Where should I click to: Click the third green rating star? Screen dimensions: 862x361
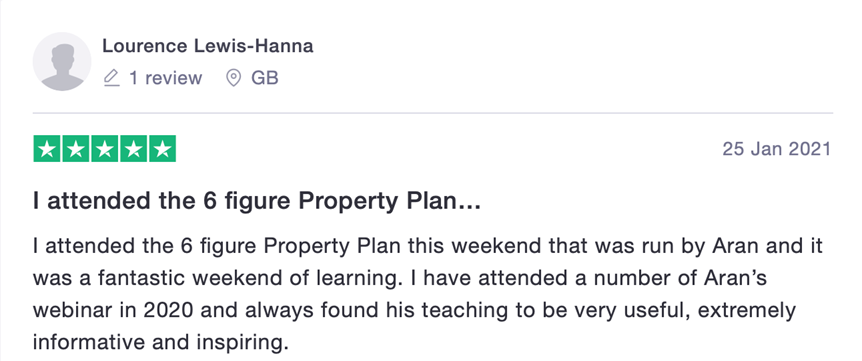104,149
